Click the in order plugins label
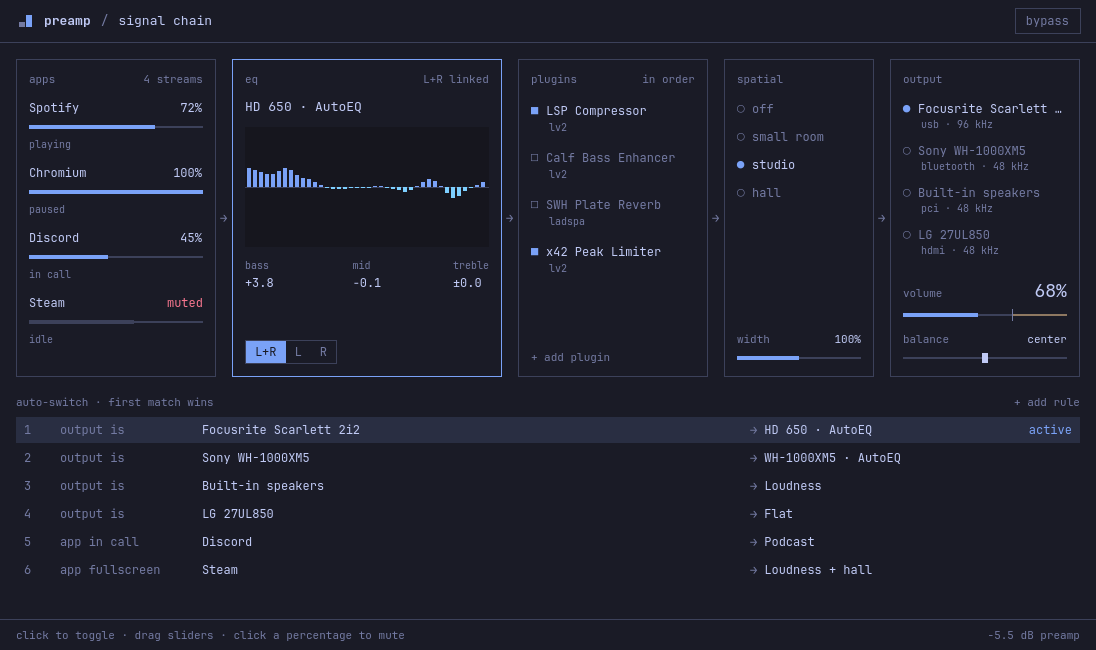Viewport: 1096px width, 650px height. tap(668, 80)
